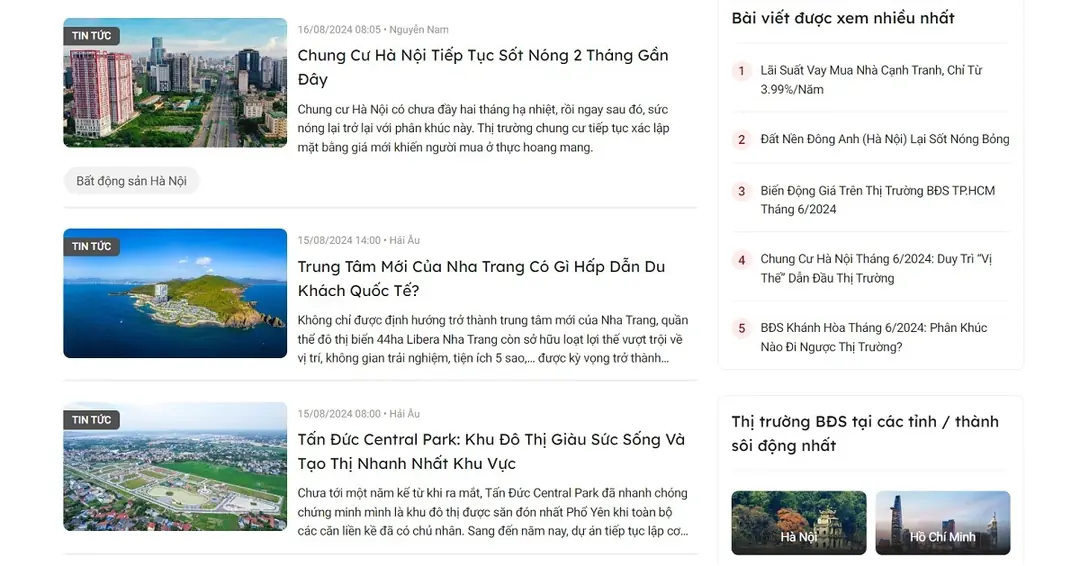Click 'TIN TỨC' badge on Hanoi thumbnail
Screen dimensions: 1080x566
pyautogui.click(x=92, y=36)
